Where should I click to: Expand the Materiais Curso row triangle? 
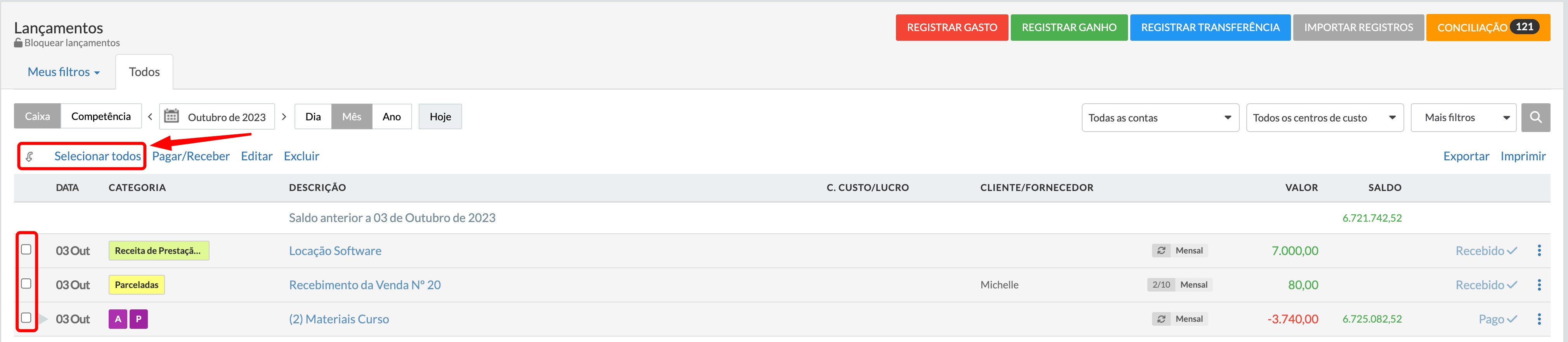tap(43, 319)
